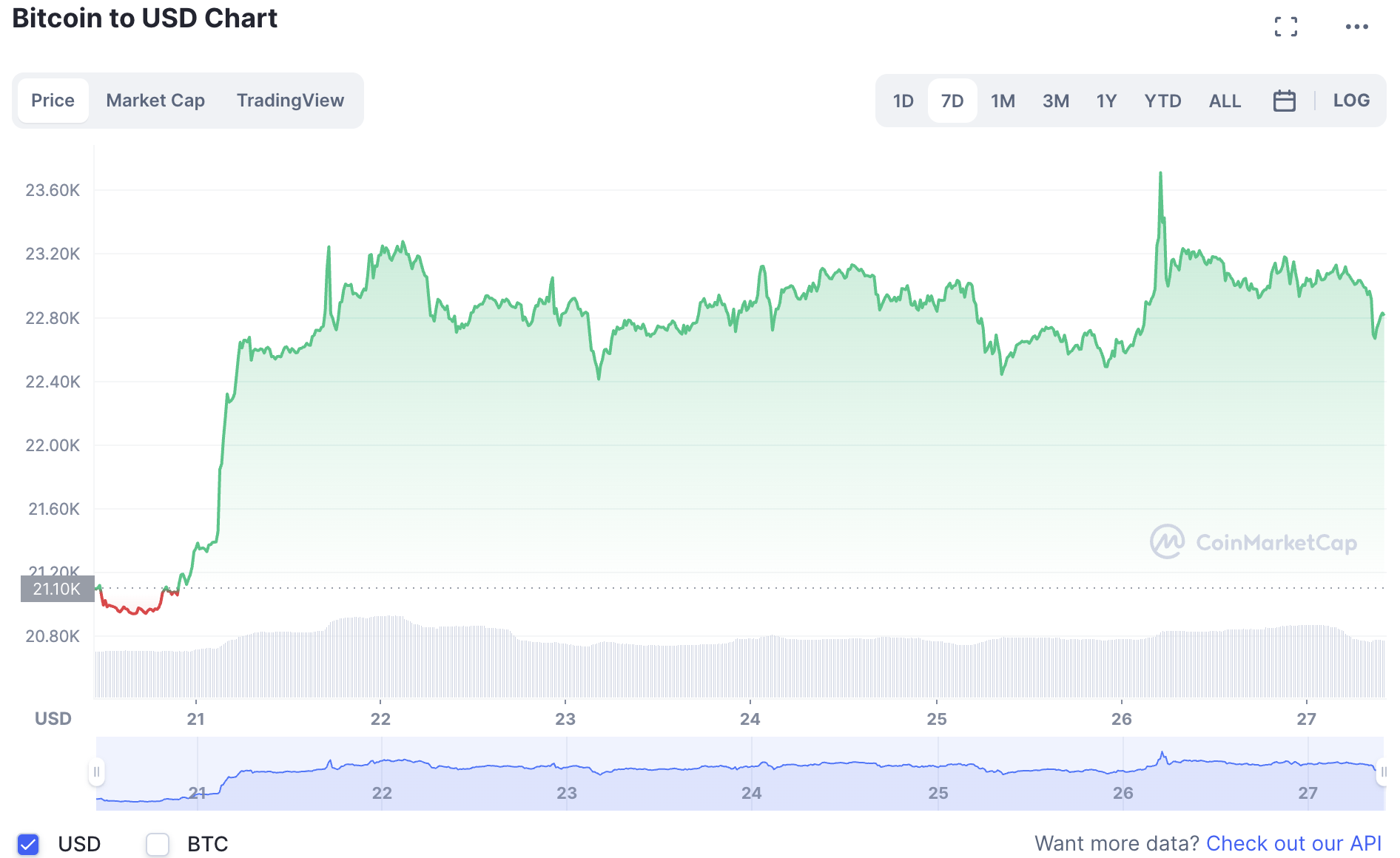Open the Check out our API link
This screenshot has height=858, width=1400.
pos(1293,843)
